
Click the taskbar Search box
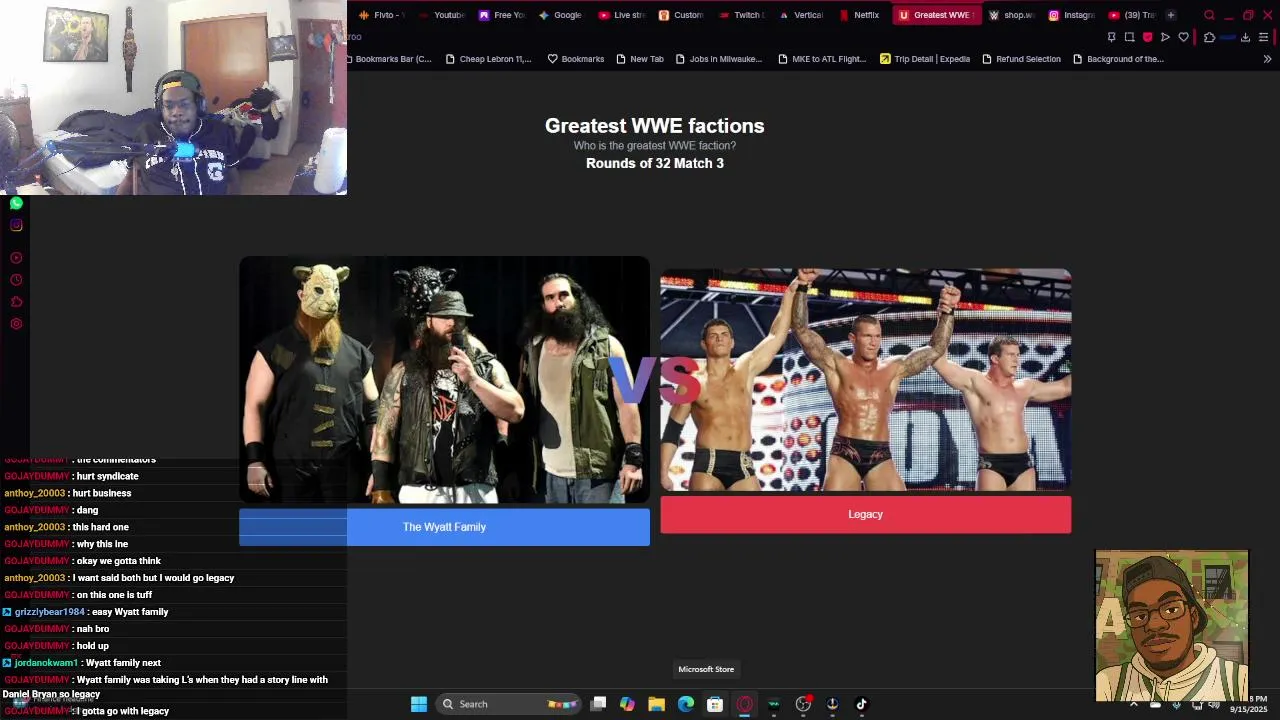(510, 704)
